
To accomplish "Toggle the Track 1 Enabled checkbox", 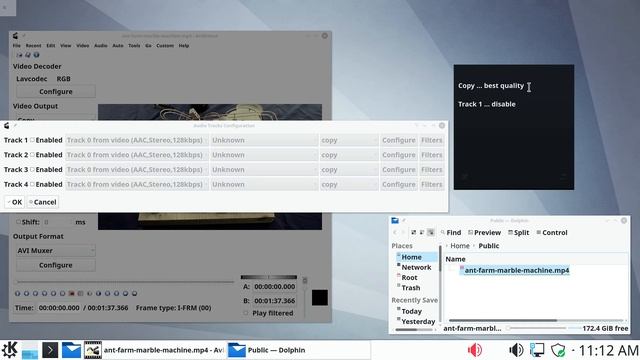I will (x=32, y=140).
